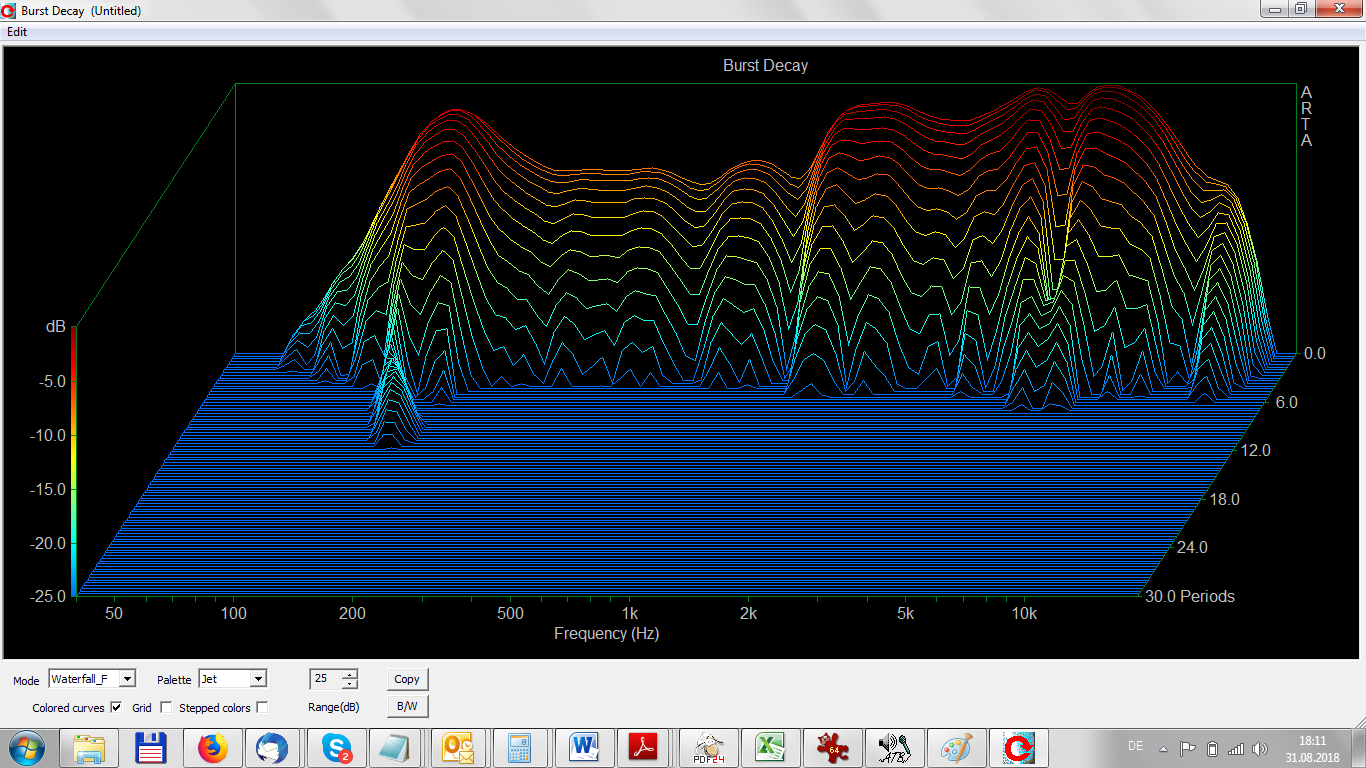Click the dB color scale bar
The height and width of the screenshot is (768, 1366).
coord(73,460)
